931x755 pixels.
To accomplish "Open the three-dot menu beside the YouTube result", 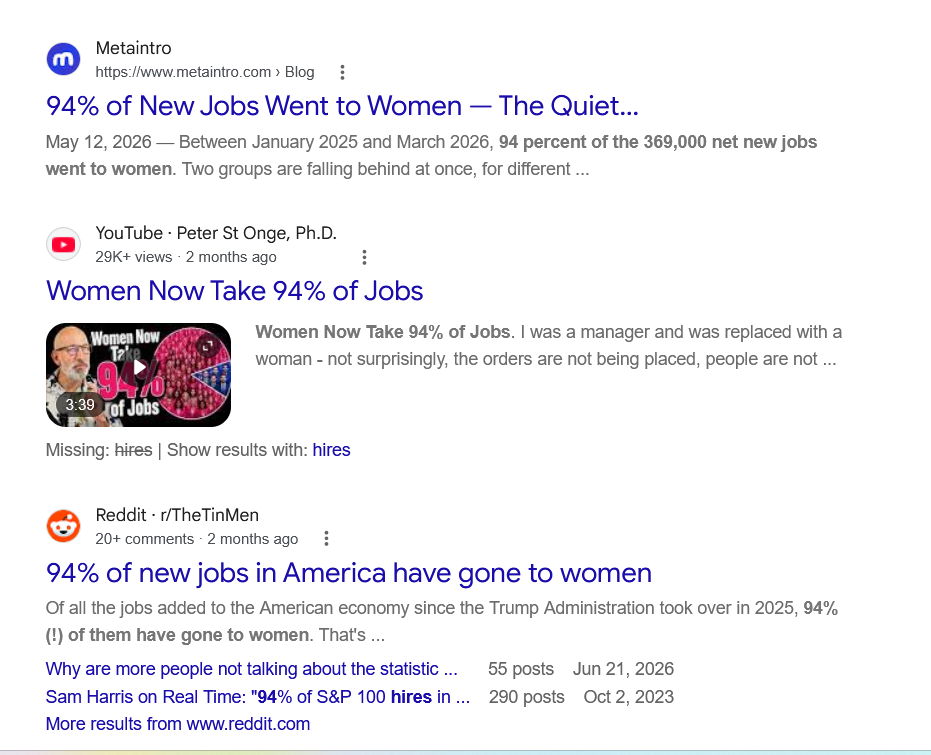I will click(x=364, y=257).
